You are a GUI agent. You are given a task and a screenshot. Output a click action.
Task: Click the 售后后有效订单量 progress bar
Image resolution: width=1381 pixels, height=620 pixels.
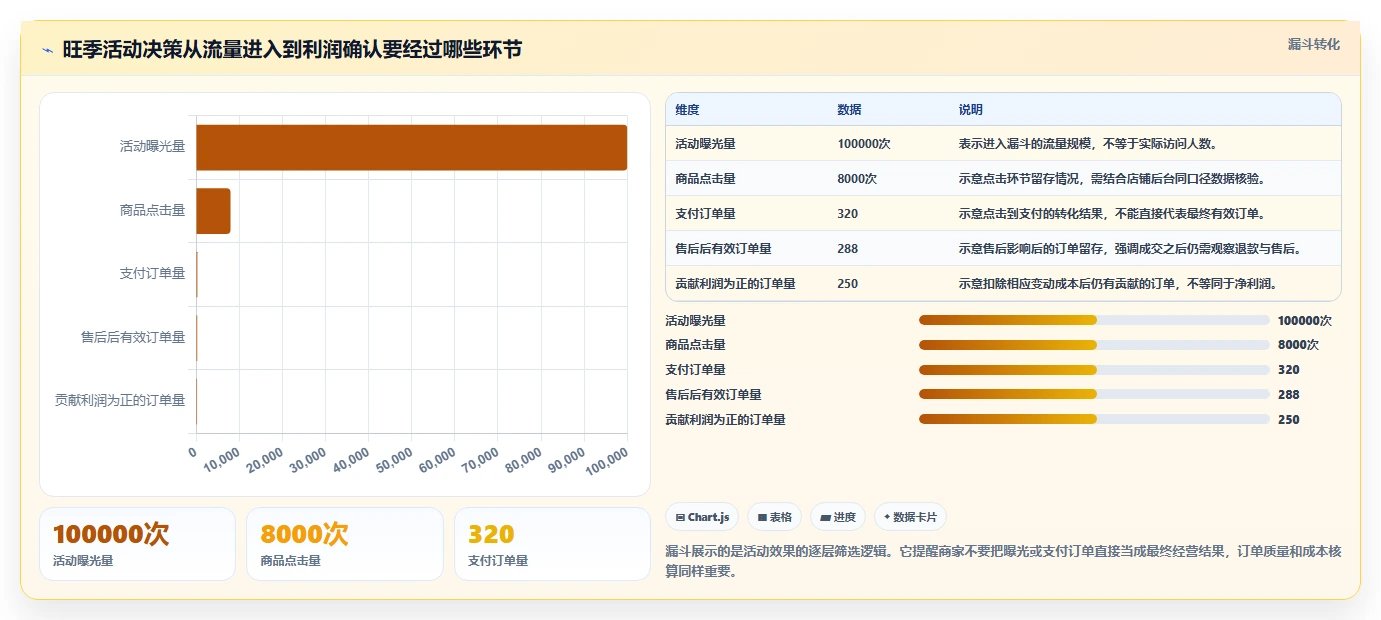click(x=1094, y=394)
